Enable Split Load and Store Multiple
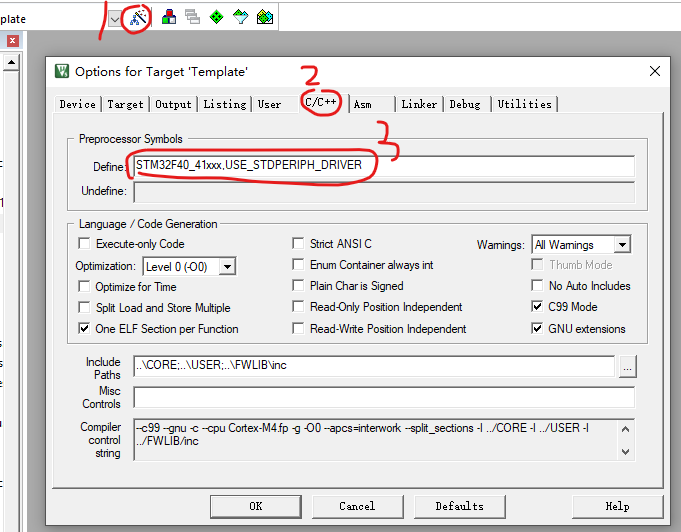 84,307
